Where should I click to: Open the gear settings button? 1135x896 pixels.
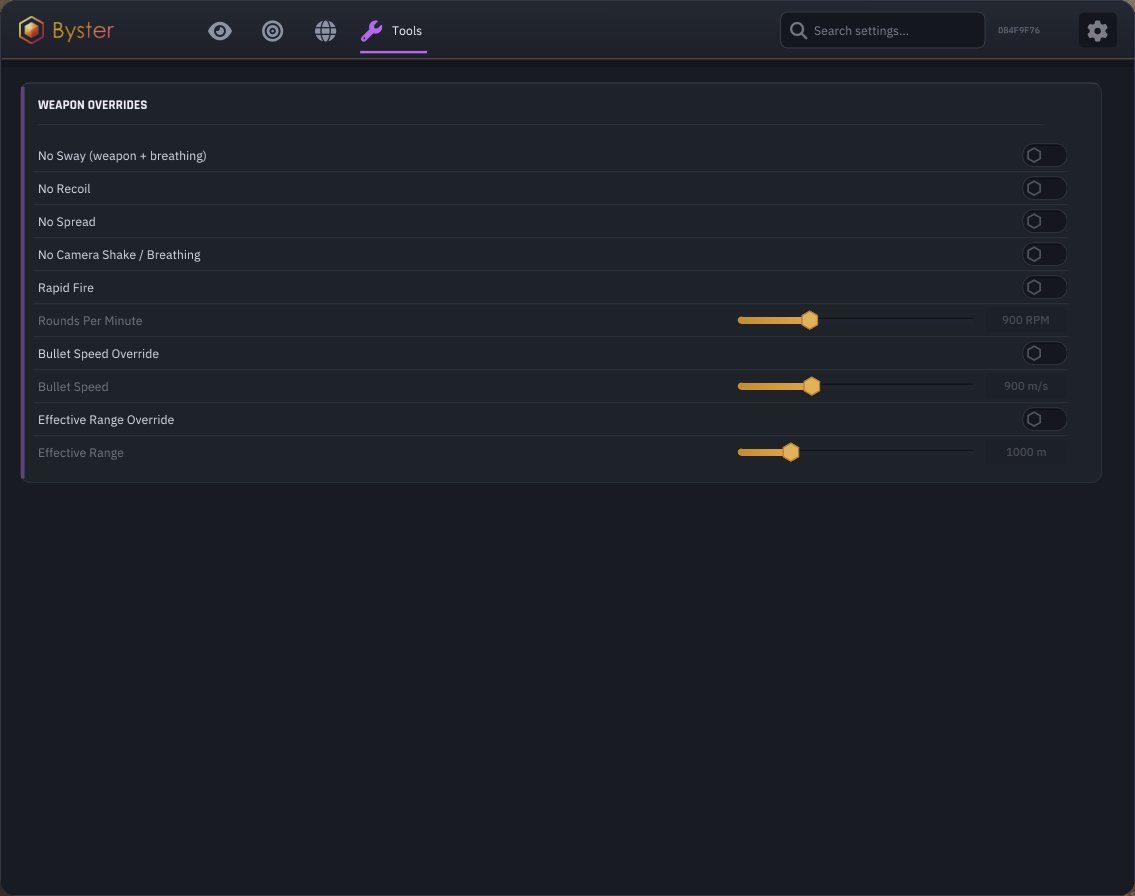1097,30
